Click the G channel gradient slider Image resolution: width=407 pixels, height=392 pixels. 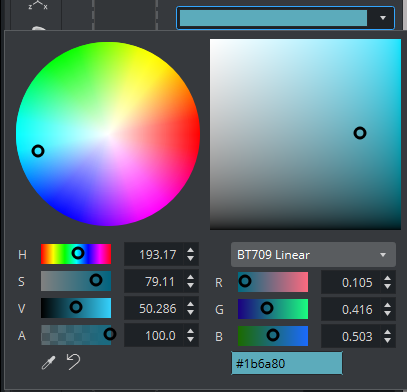click(x=273, y=309)
